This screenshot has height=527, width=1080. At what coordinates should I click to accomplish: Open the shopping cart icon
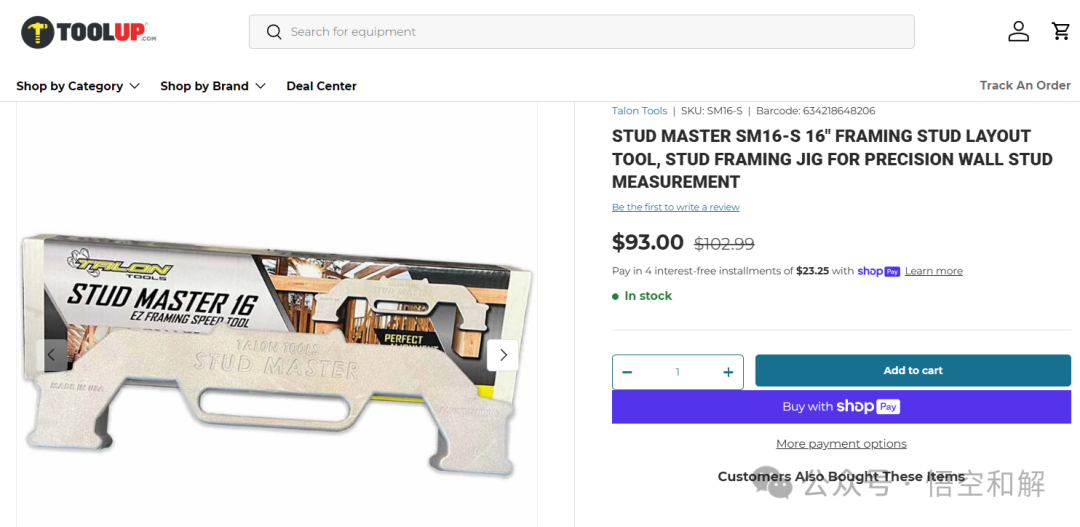(1061, 31)
